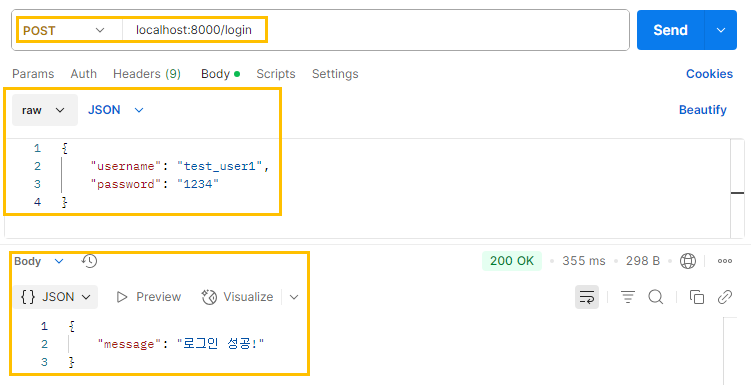This screenshot has width=751, height=385.
Task: Open the Send options dropdown arrow
Action: pos(721,30)
